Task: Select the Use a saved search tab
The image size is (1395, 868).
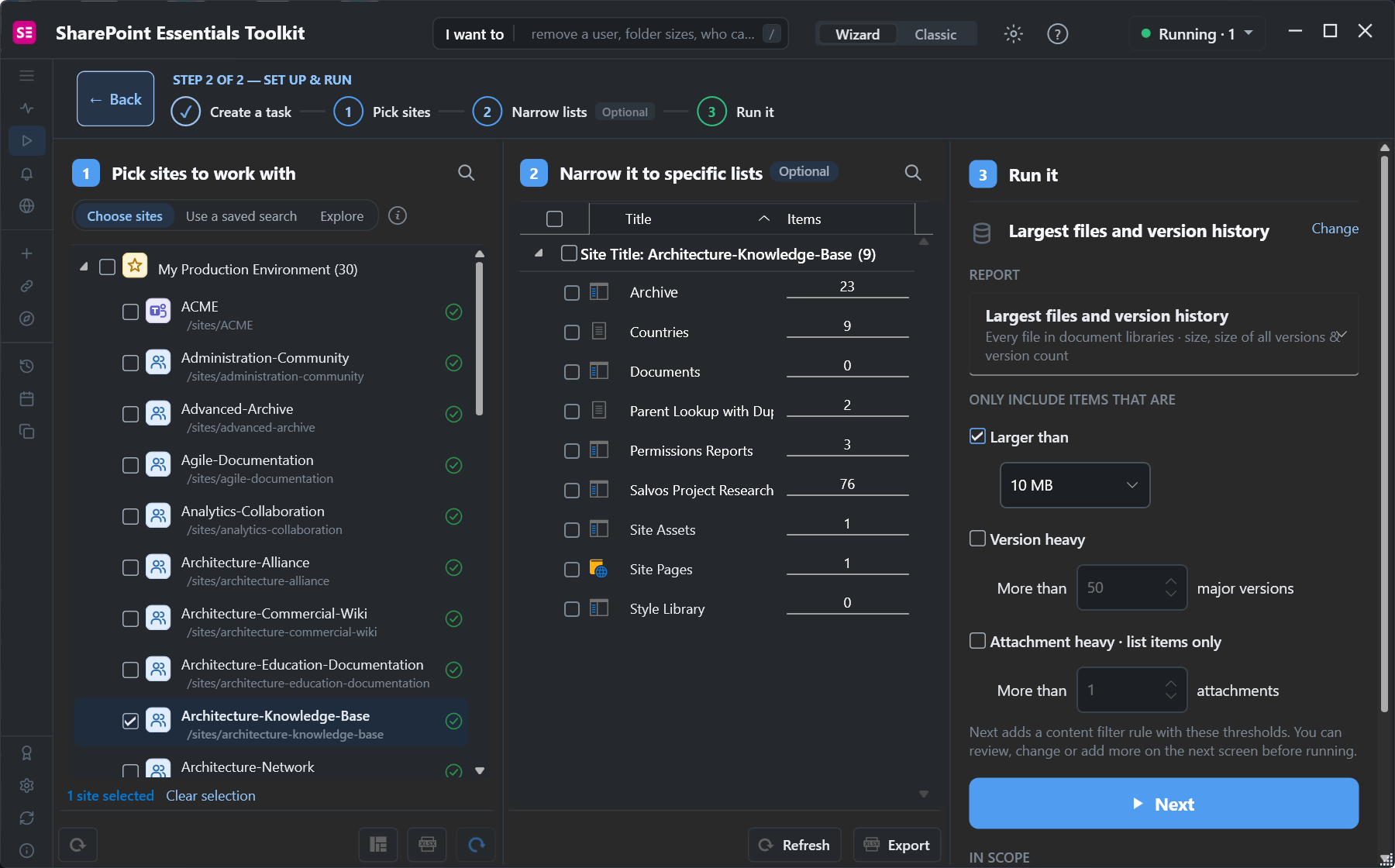Action: click(241, 216)
